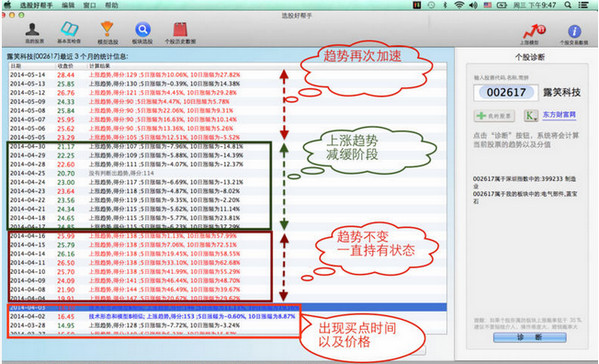Viewport: 599px width, 364px height.
Task: Click the battery status icon
Action: point(501,5)
